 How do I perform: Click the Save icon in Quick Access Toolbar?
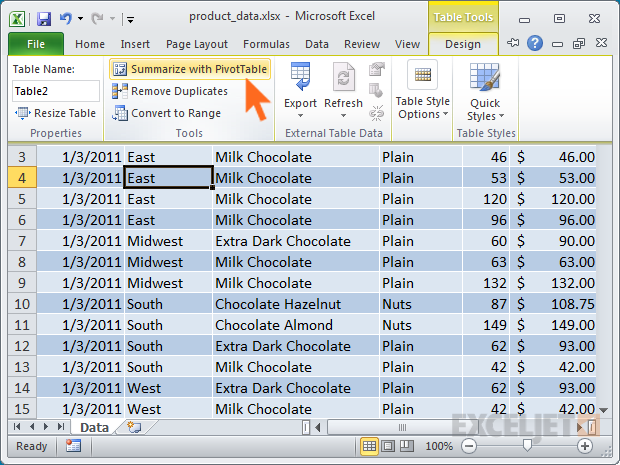(43, 18)
